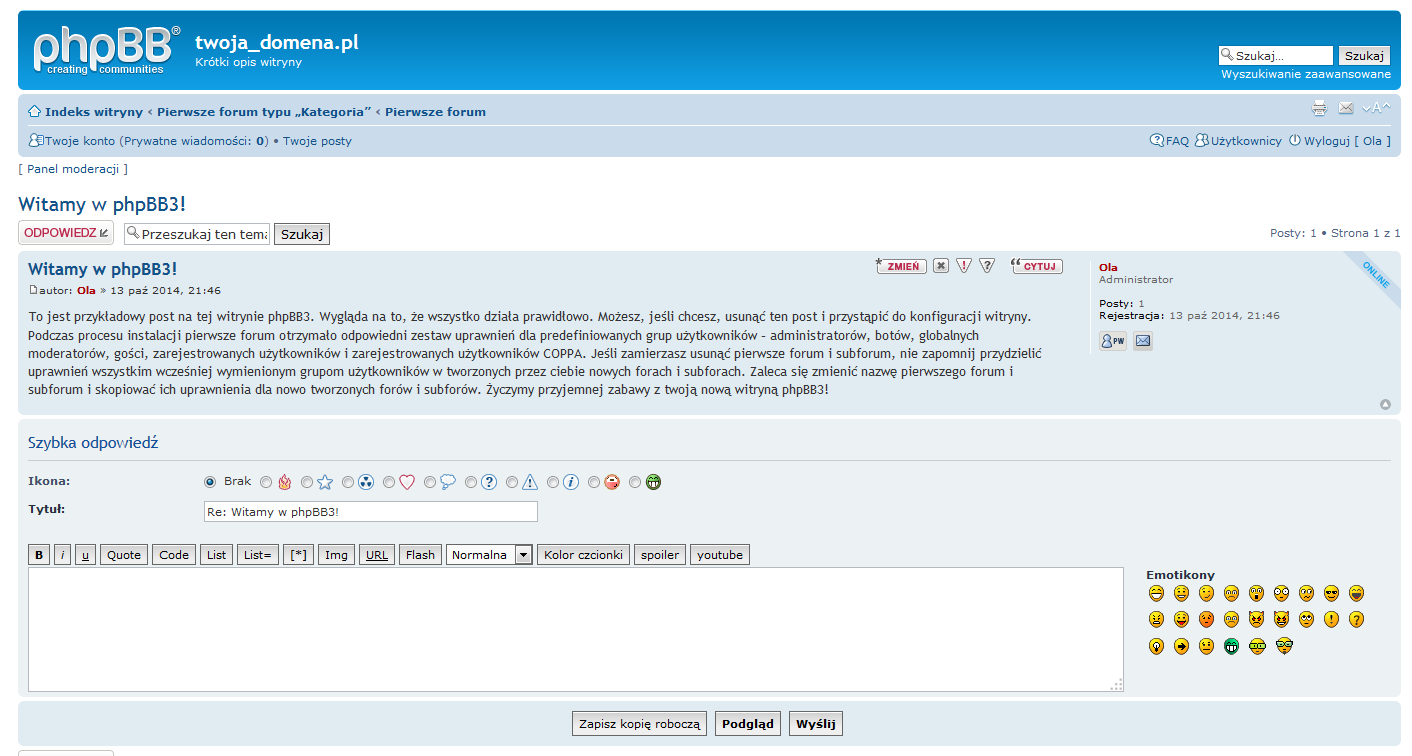This screenshot has width=1412, height=756.
Task: Delete the post with the X icon
Action: (941, 266)
